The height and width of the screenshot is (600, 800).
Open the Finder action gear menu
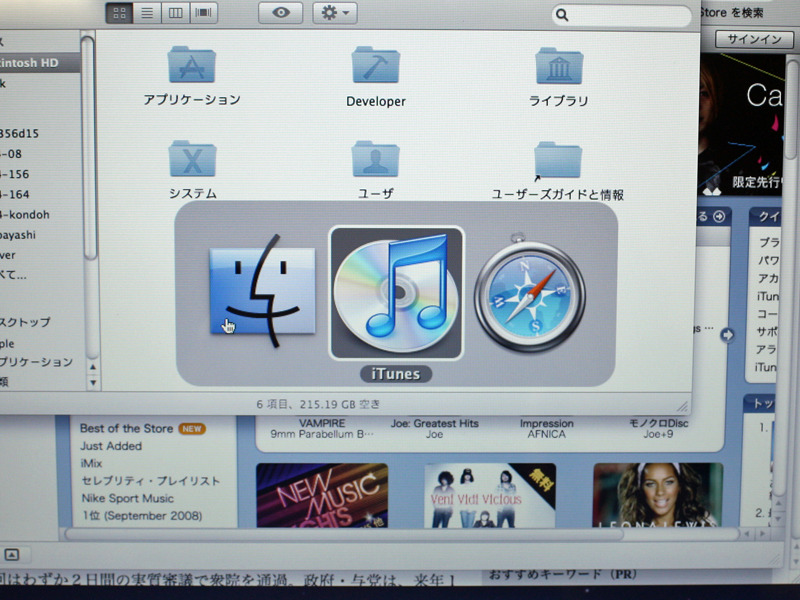pyautogui.click(x=335, y=13)
